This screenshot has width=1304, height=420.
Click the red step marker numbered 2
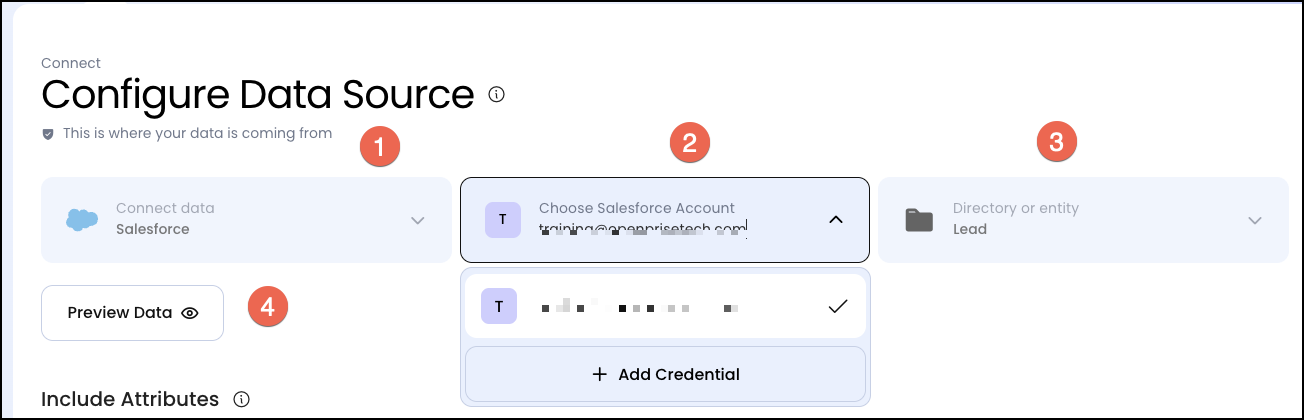[689, 142]
